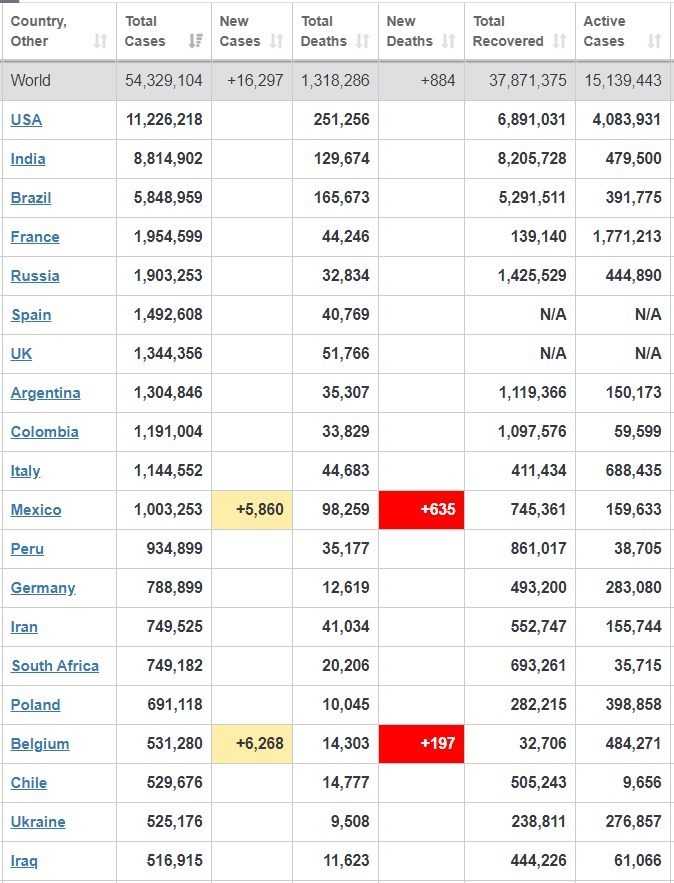Click yellow +5,860 new cases cell
The image size is (674, 883).
pos(252,510)
